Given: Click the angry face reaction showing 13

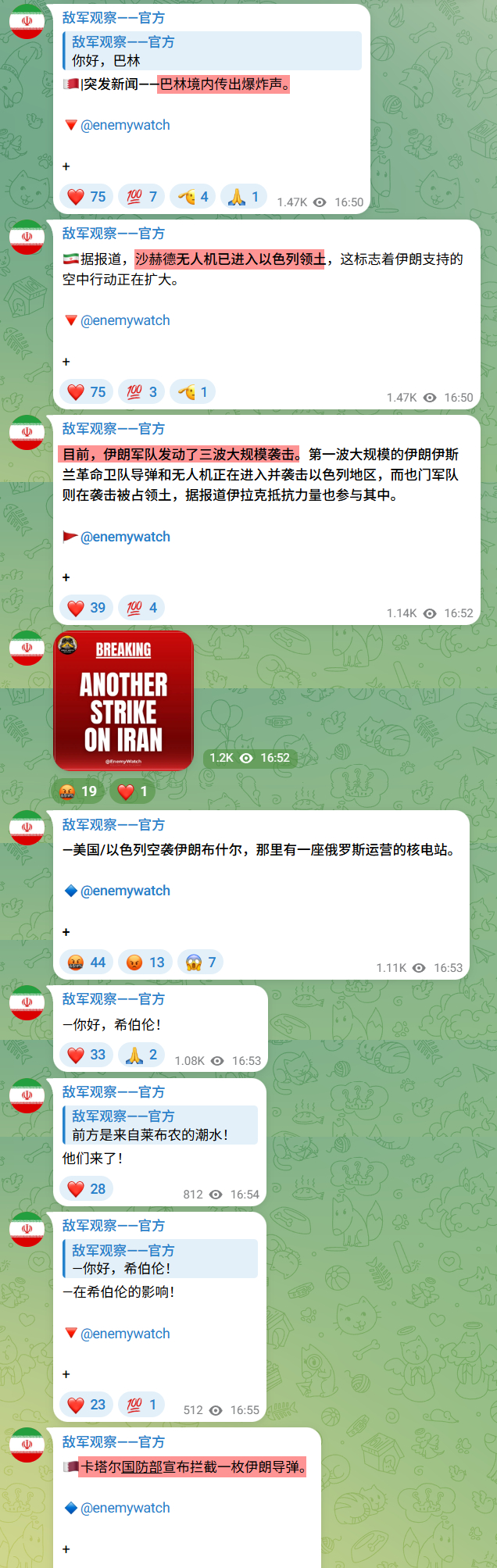Looking at the screenshot, I should pyautogui.click(x=145, y=963).
